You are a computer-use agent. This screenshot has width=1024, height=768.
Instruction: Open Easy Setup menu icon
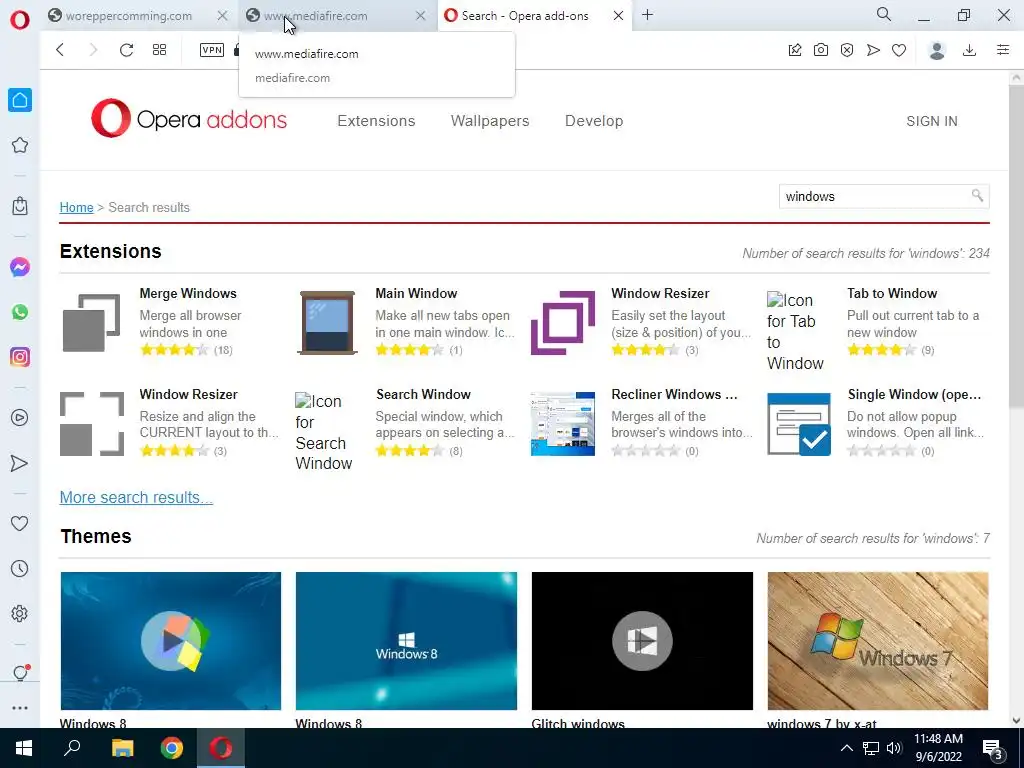coord(1003,50)
